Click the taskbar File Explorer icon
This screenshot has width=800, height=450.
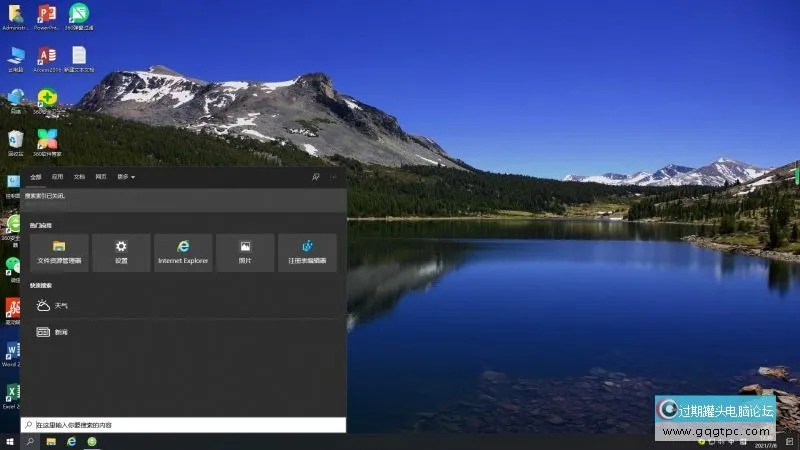50,441
